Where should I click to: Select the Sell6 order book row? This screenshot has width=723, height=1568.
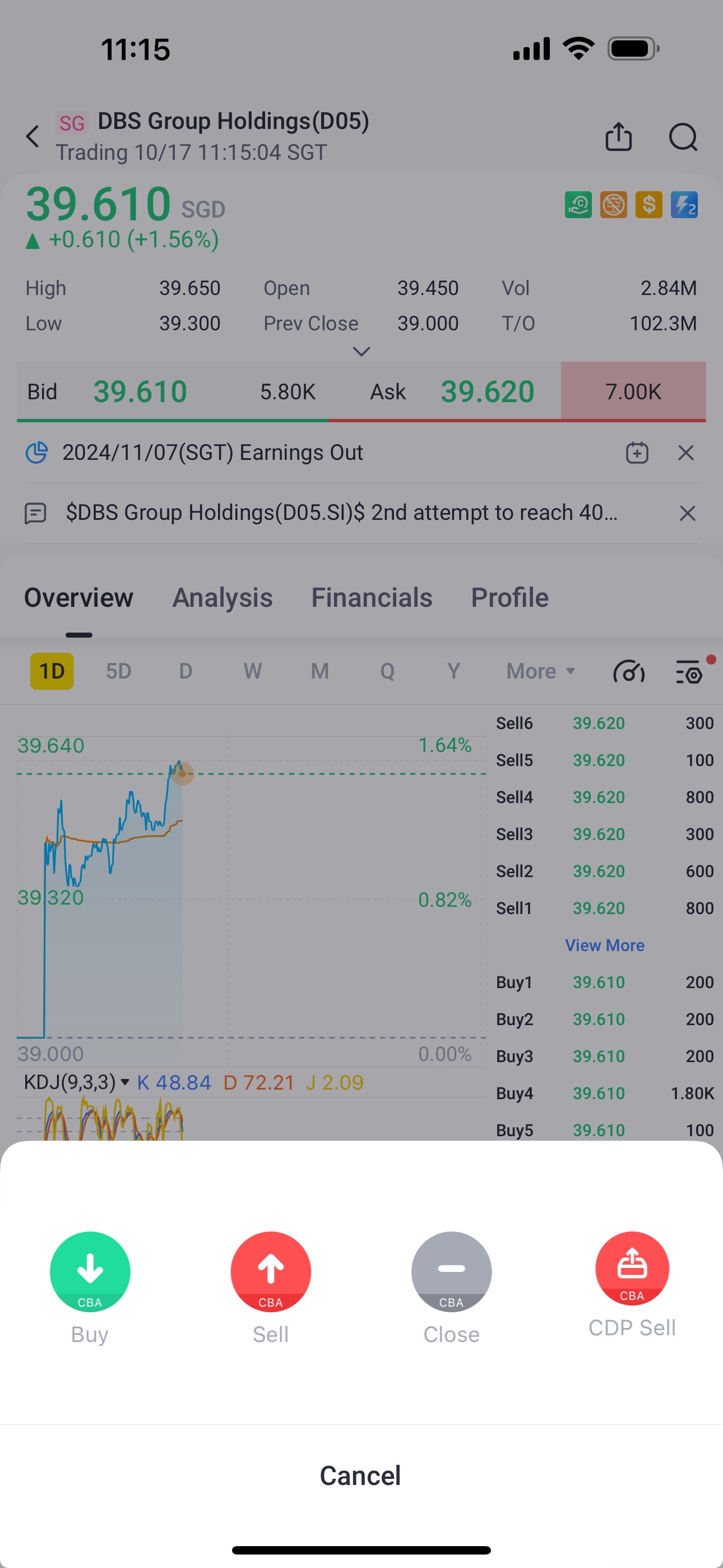pyautogui.click(x=605, y=723)
